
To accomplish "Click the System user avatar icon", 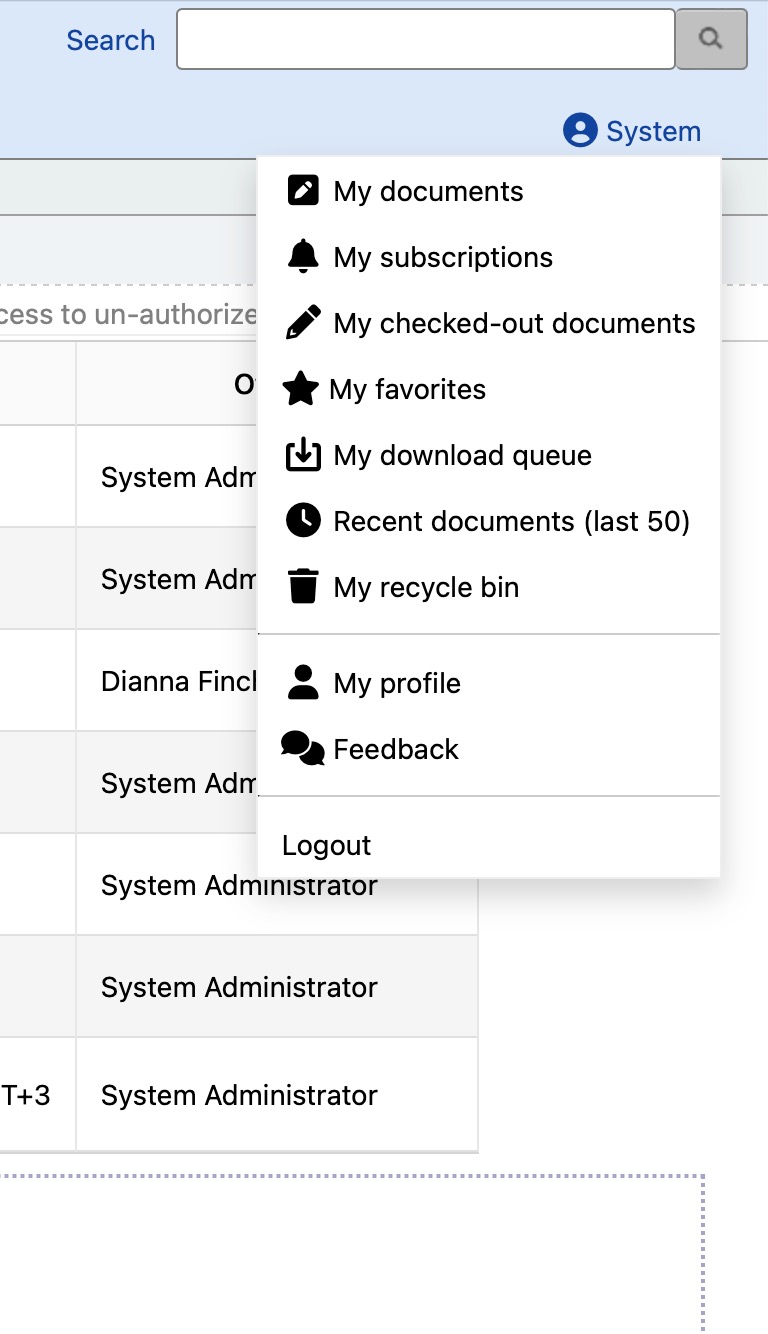I will click(x=580, y=131).
